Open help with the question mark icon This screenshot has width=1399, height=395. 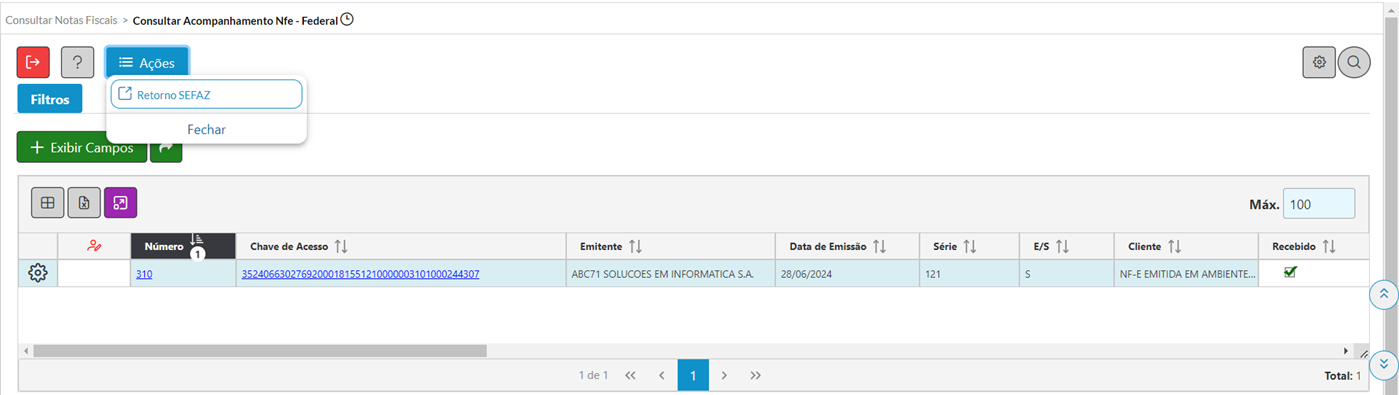[x=78, y=62]
